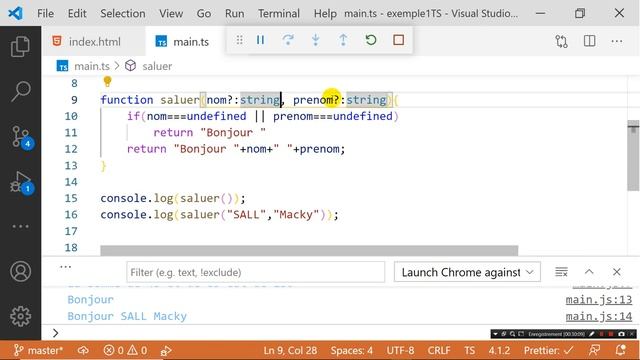The width and height of the screenshot is (640, 360).
Task: Open the Search view in activity bar
Action: point(20,91)
